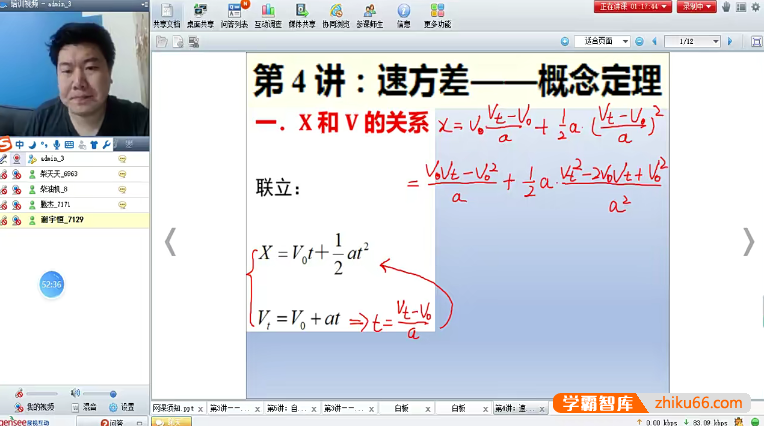Viewport: 764px width, 426px height.
Task: Enable camera for 谢宇恒_7129
Action: 17,219
